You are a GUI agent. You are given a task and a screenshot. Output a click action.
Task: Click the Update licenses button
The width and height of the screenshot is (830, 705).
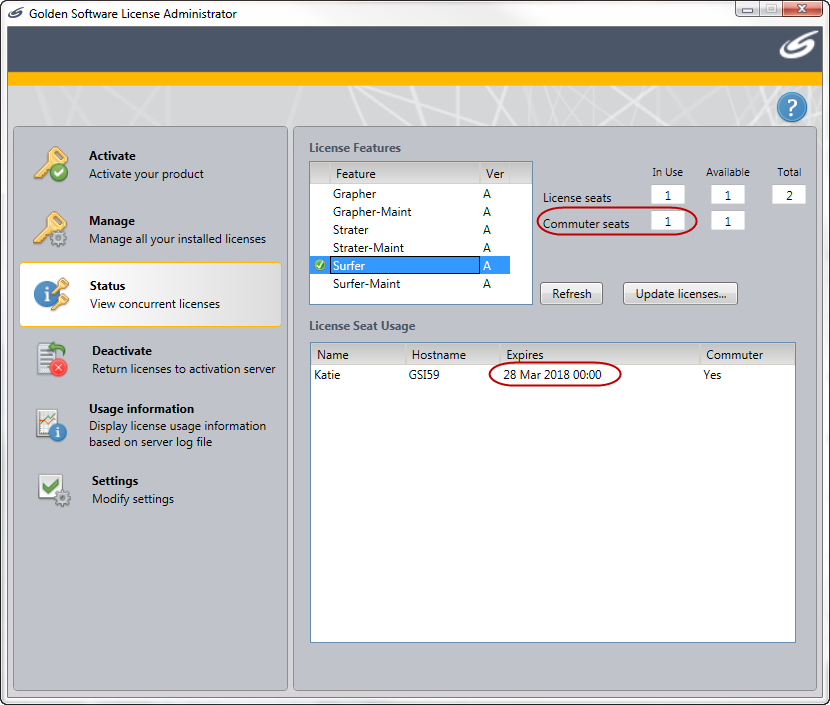[x=680, y=294]
